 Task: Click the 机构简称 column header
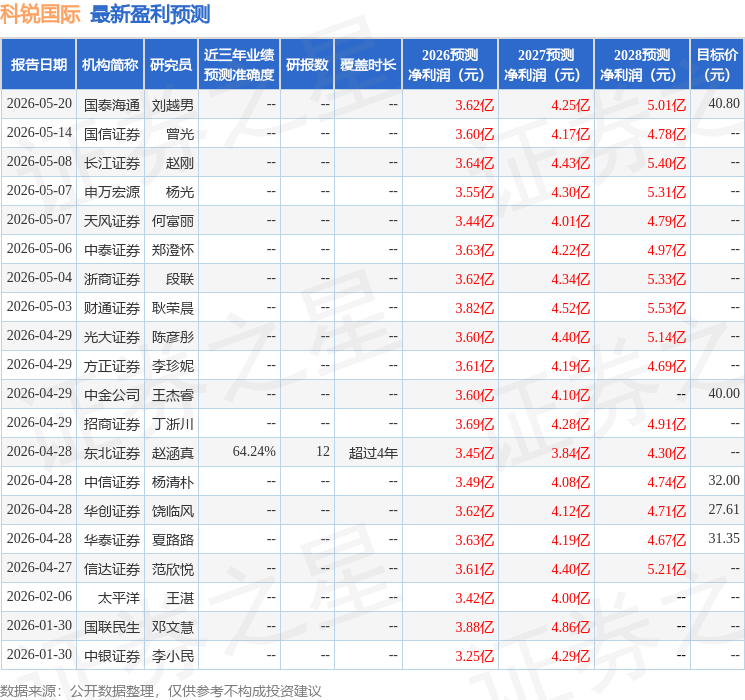point(110,65)
